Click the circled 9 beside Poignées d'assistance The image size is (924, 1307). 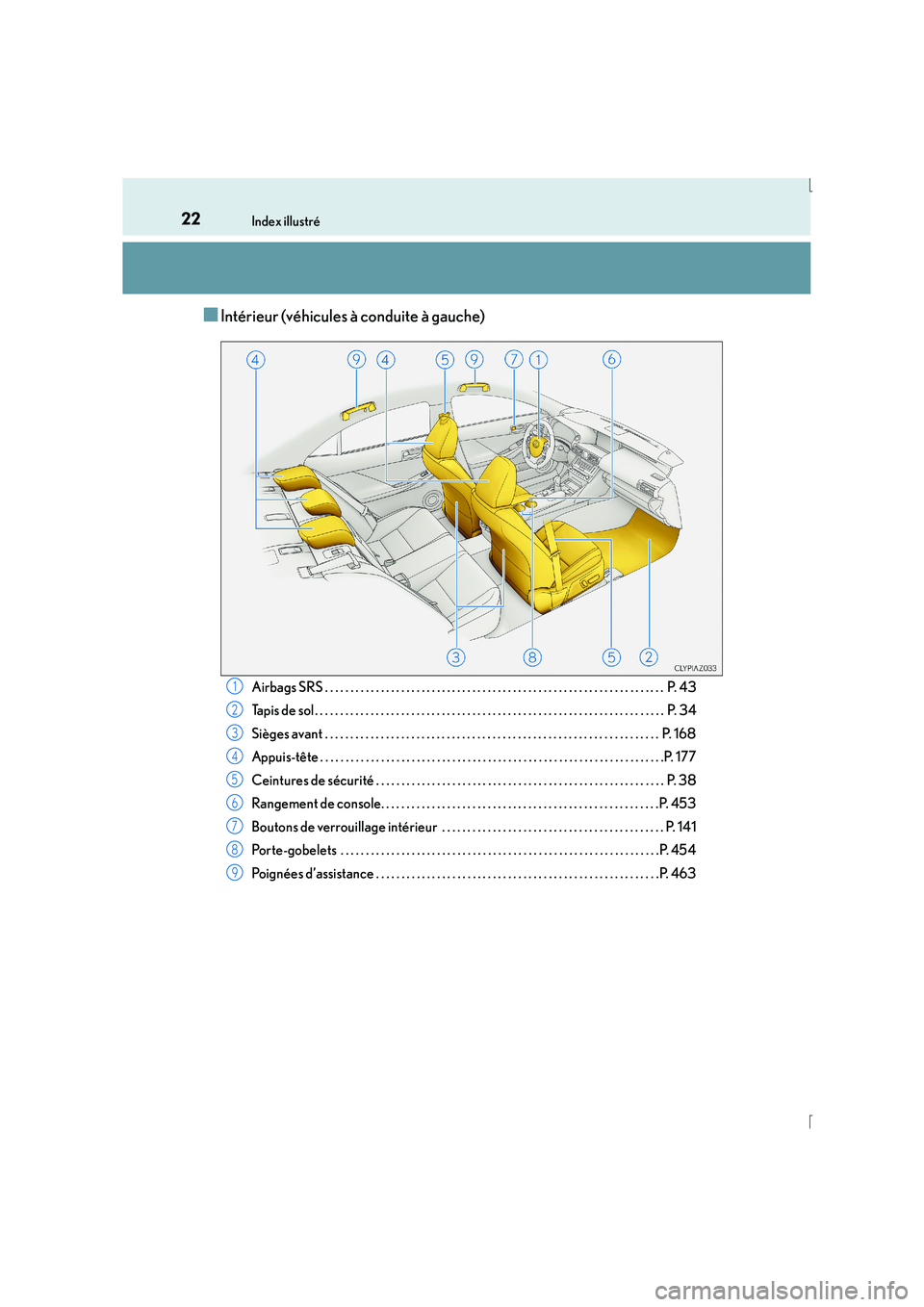tap(235, 872)
